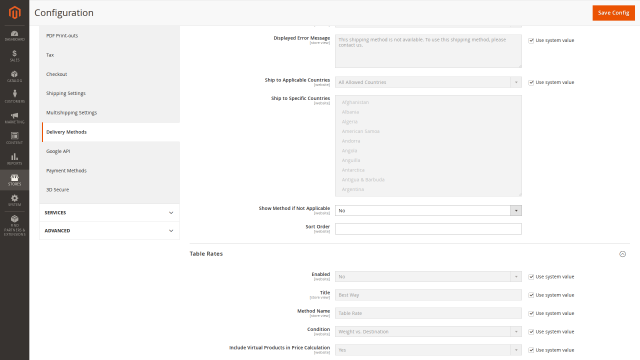Image resolution: width=640 pixels, height=360 pixels.
Task: Select Argentina in countries list
Action: [427, 189]
